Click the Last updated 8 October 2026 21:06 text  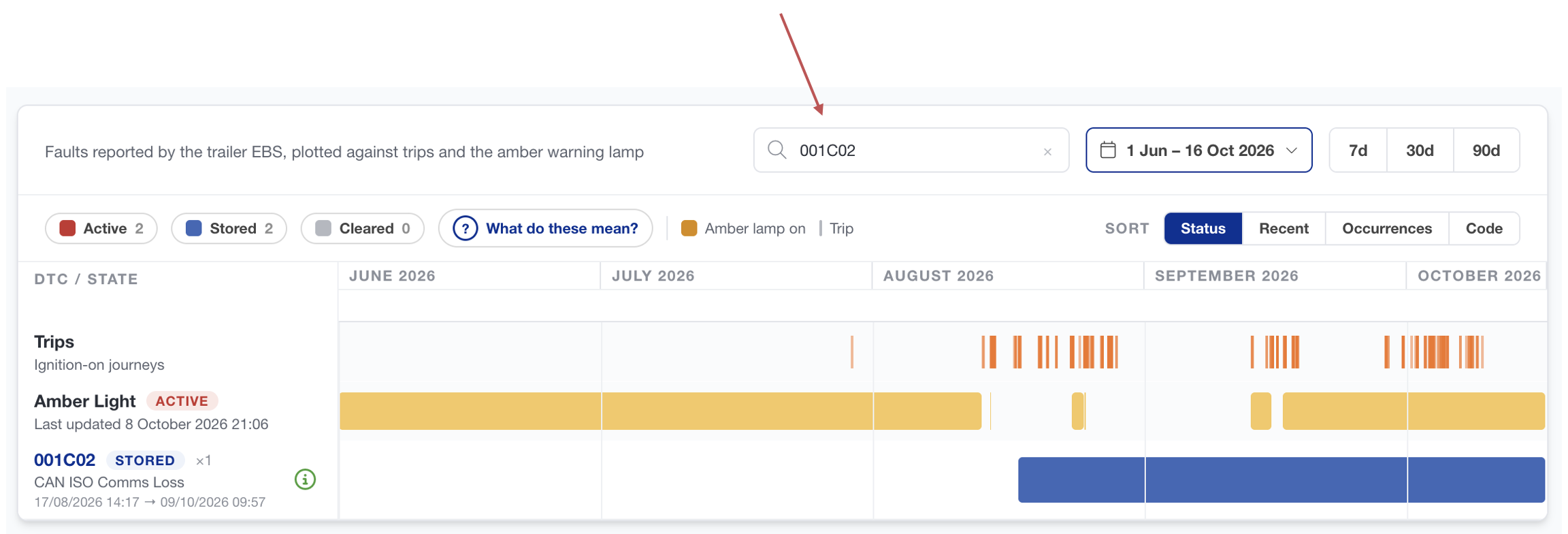[151, 424]
